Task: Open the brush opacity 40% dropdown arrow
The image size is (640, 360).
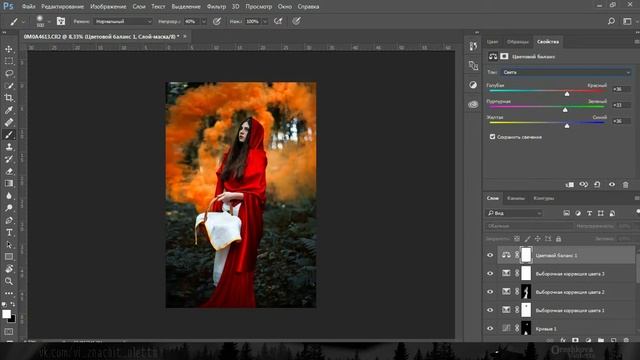Action: click(x=204, y=21)
